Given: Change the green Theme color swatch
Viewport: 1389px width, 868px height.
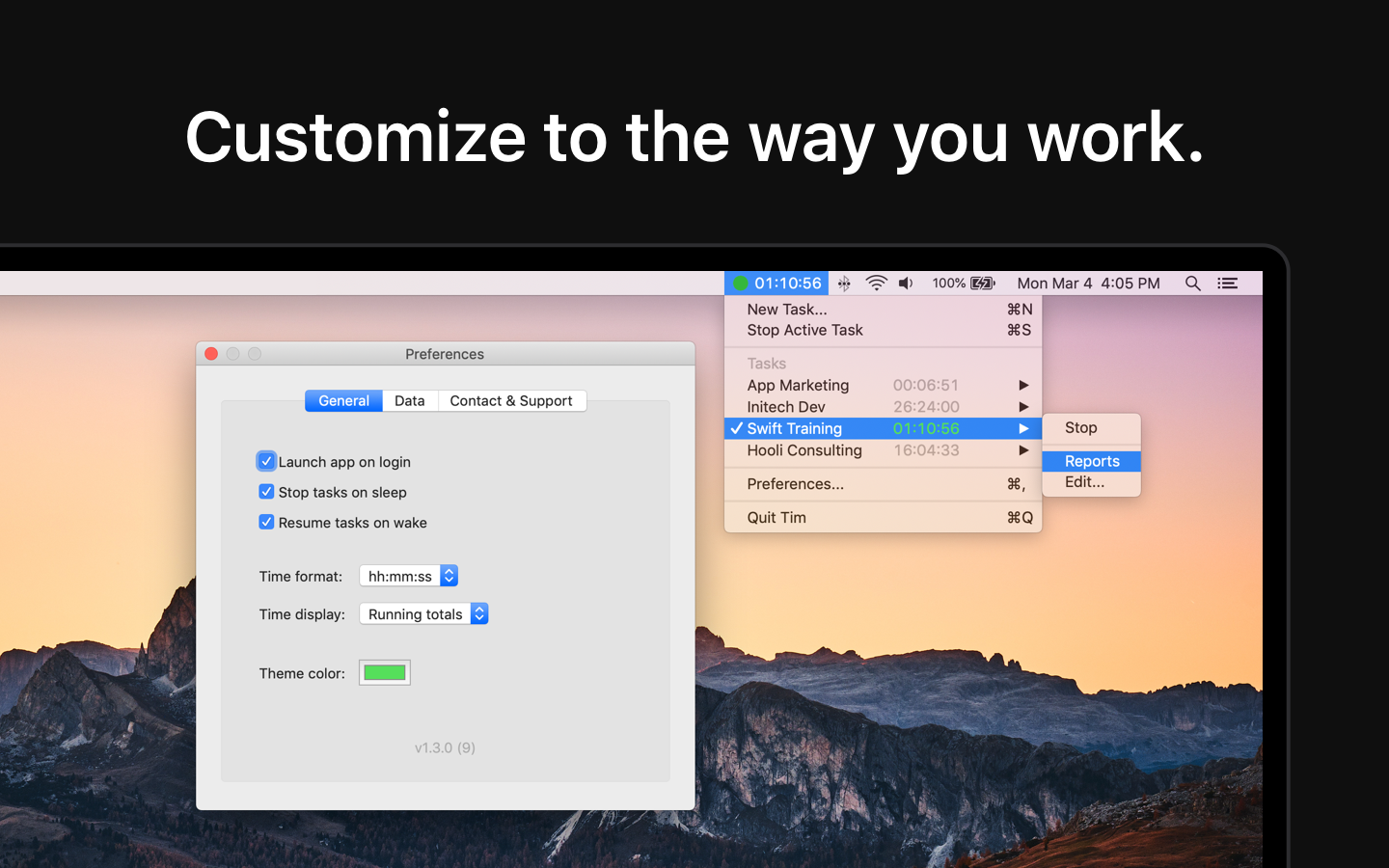Looking at the screenshot, I should [384, 672].
